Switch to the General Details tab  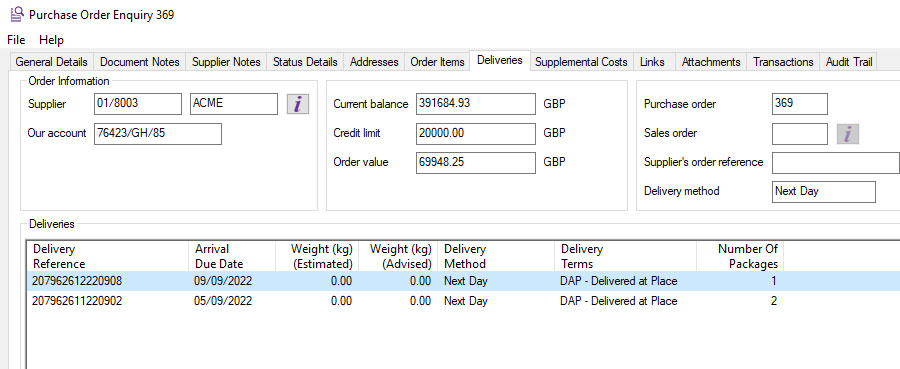[x=52, y=62]
